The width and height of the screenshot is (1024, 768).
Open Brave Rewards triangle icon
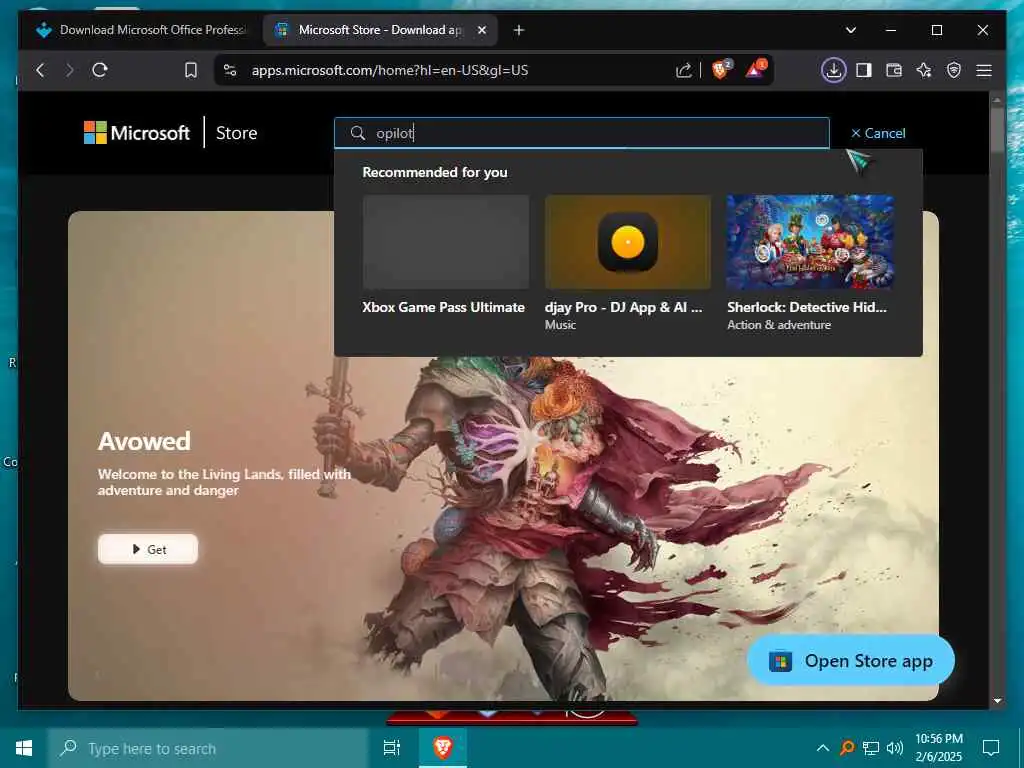(756, 69)
